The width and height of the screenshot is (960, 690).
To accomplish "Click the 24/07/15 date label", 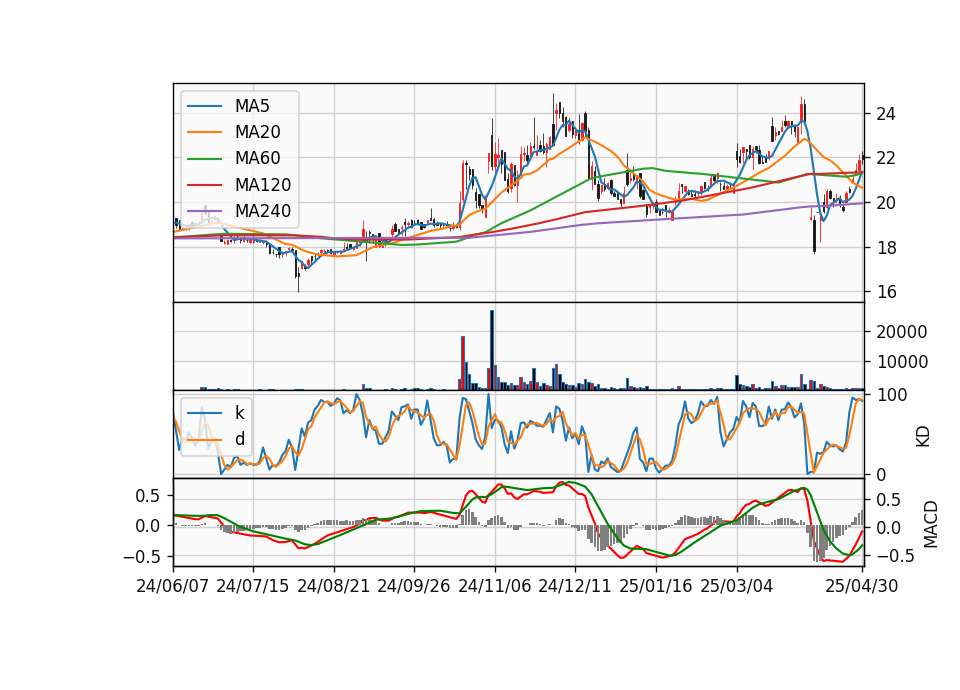I will 253,587.
